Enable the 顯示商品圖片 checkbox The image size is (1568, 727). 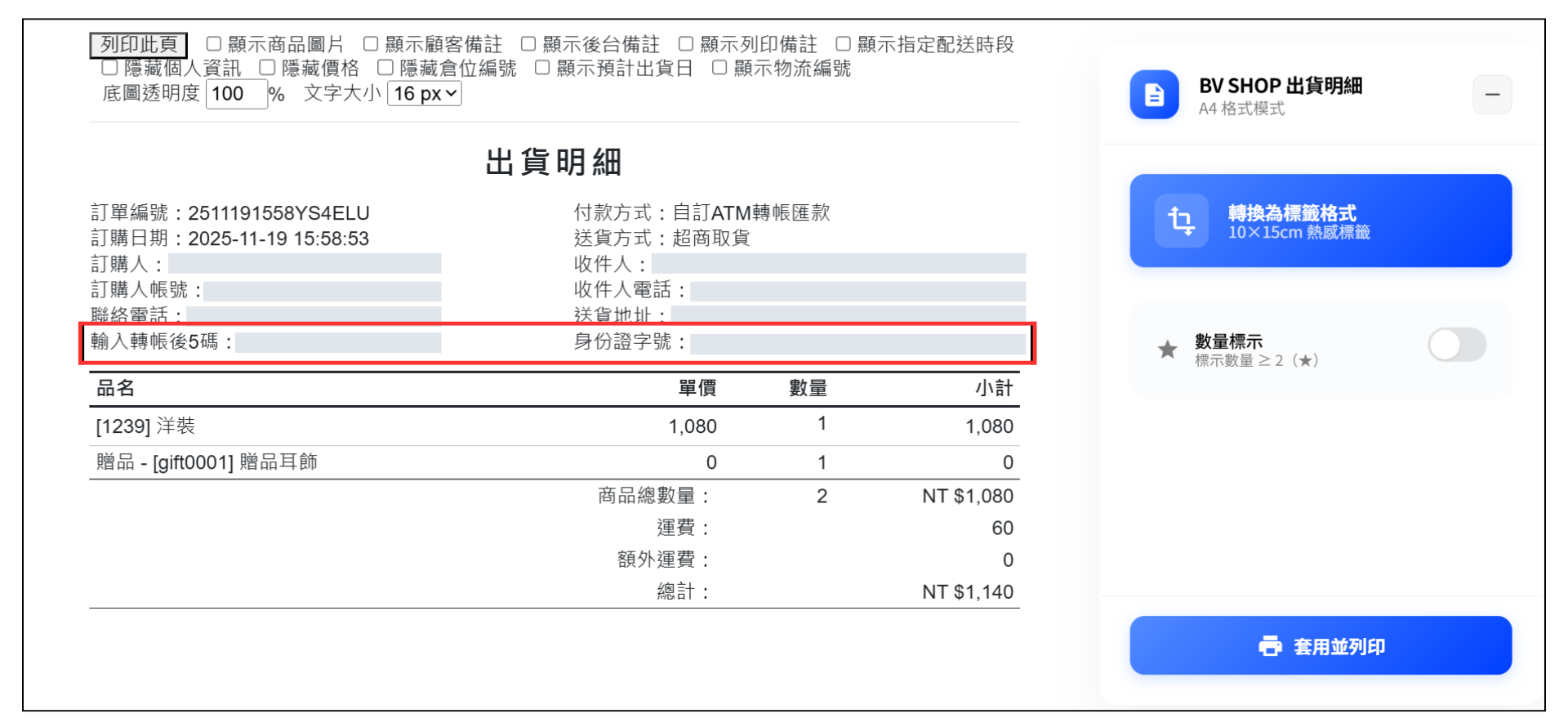tap(214, 44)
